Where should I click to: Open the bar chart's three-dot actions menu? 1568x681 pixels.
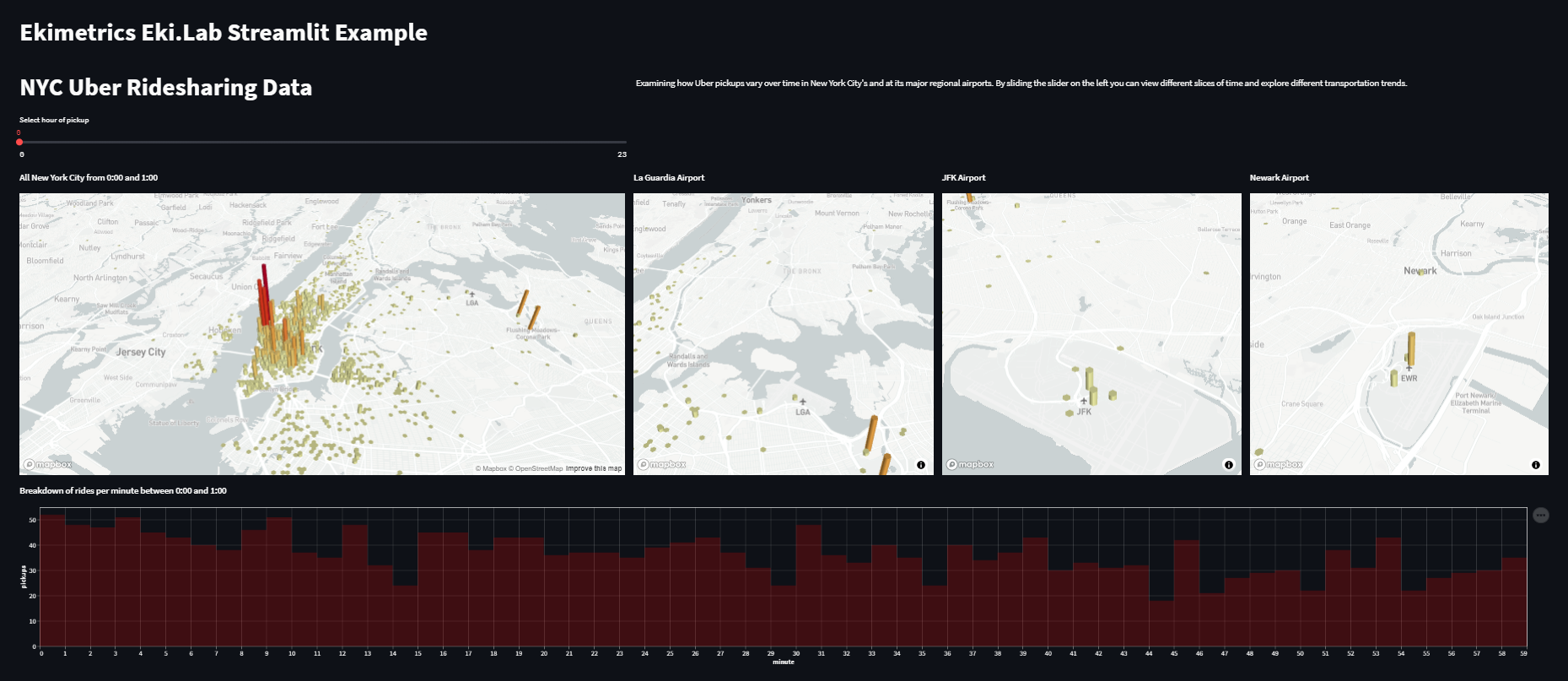1541,515
